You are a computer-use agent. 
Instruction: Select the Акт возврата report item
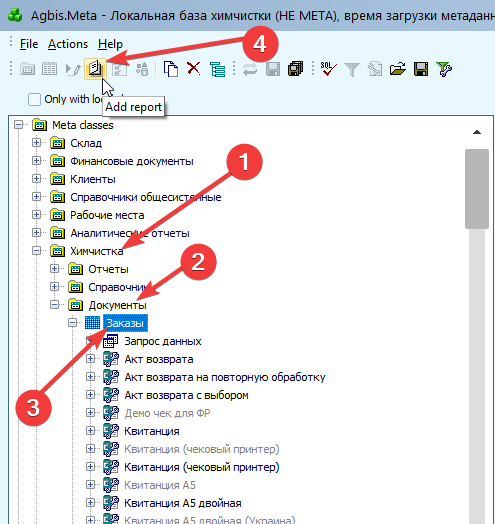(x=159, y=359)
